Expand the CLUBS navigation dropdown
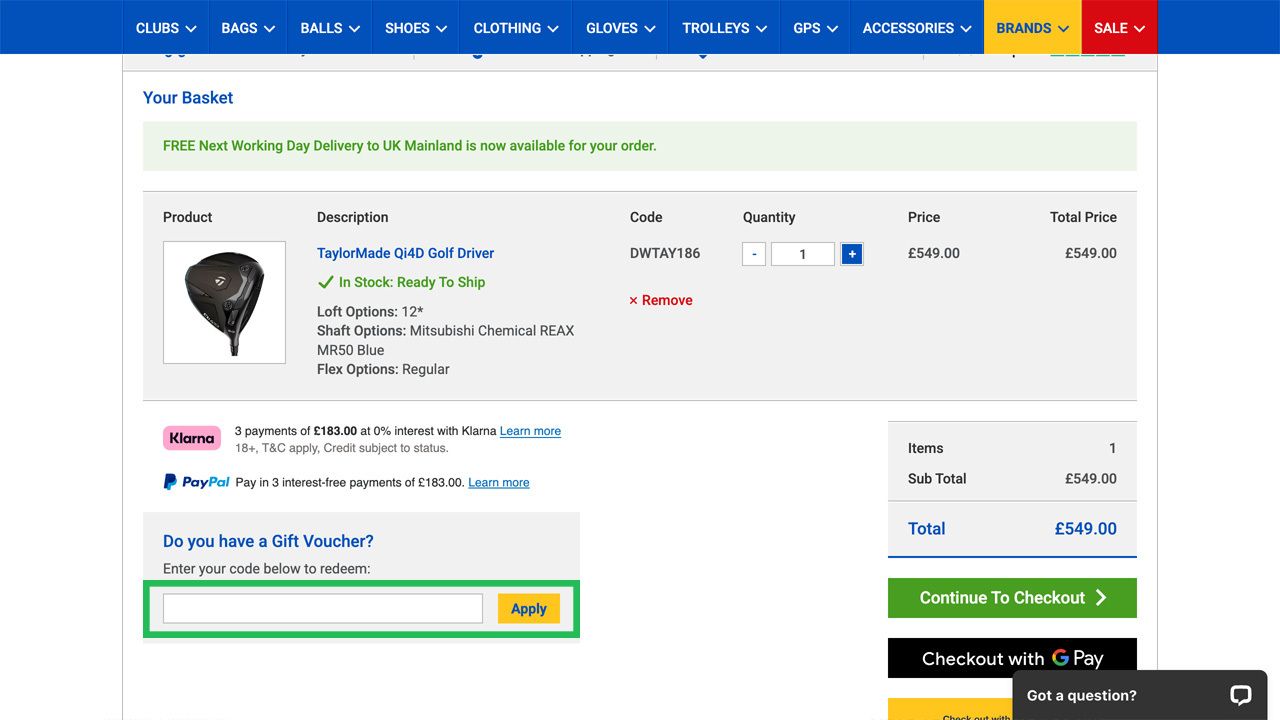This screenshot has width=1280, height=720. pos(165,27)
